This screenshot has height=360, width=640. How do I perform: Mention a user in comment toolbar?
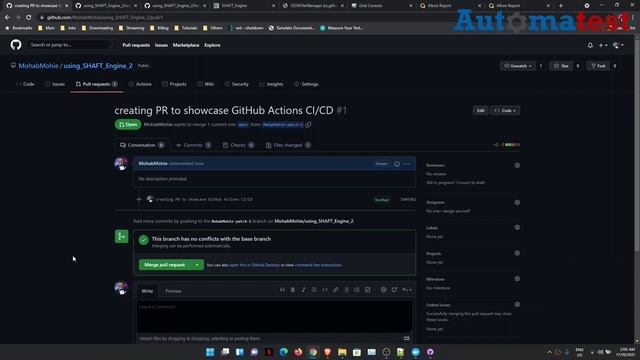click(383, 290)
